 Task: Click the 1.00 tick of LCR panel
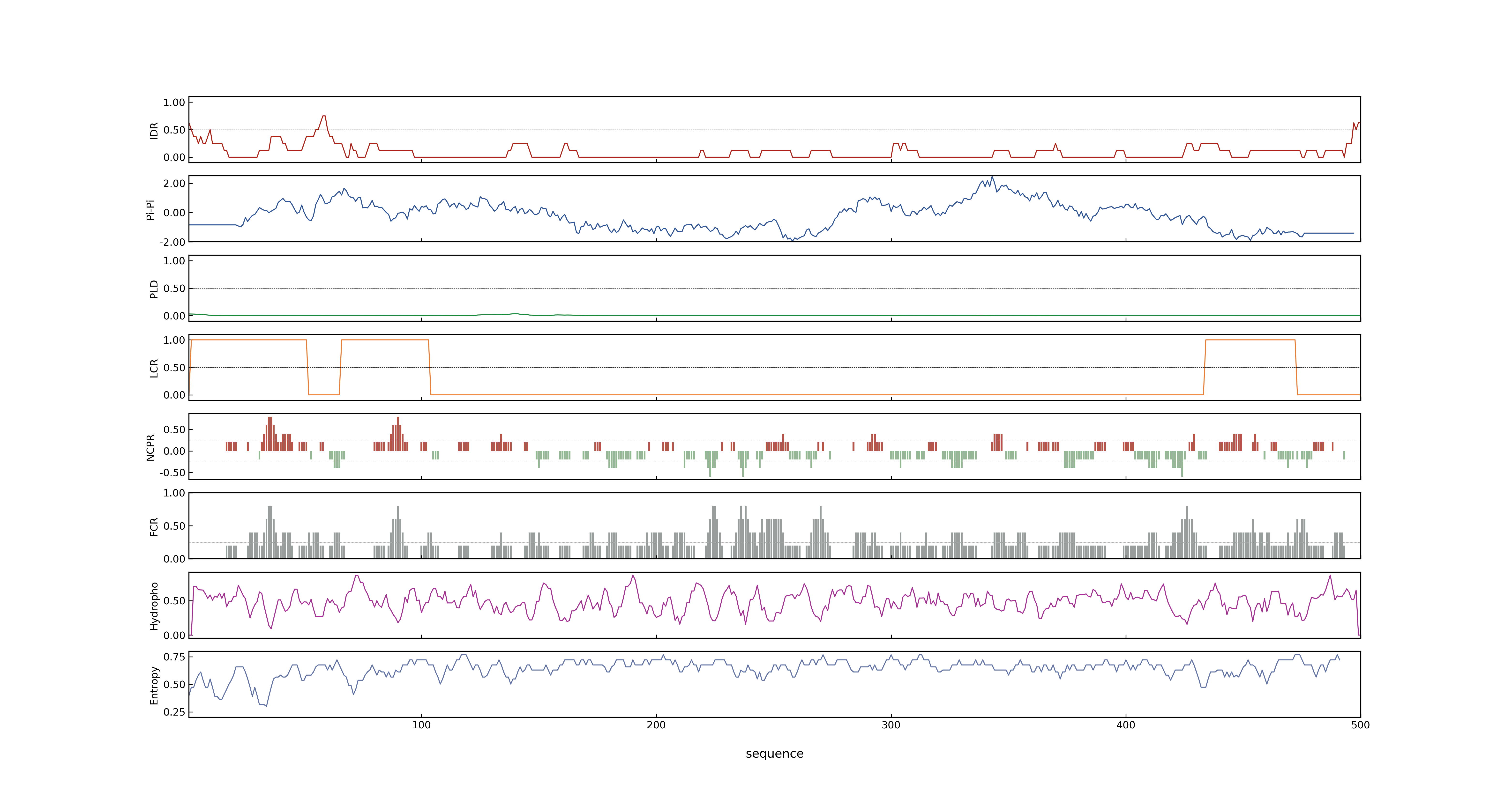pyautogui.click(x=174, y=340)
